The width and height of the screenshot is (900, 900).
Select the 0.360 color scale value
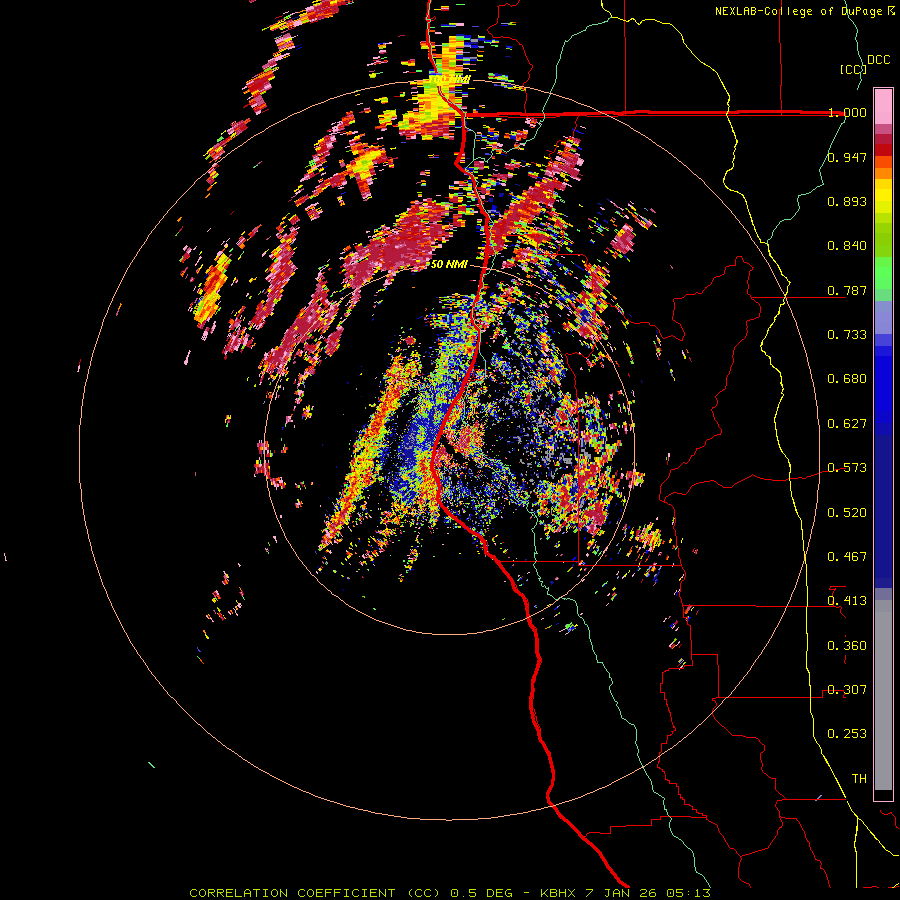tap(847, 646)
